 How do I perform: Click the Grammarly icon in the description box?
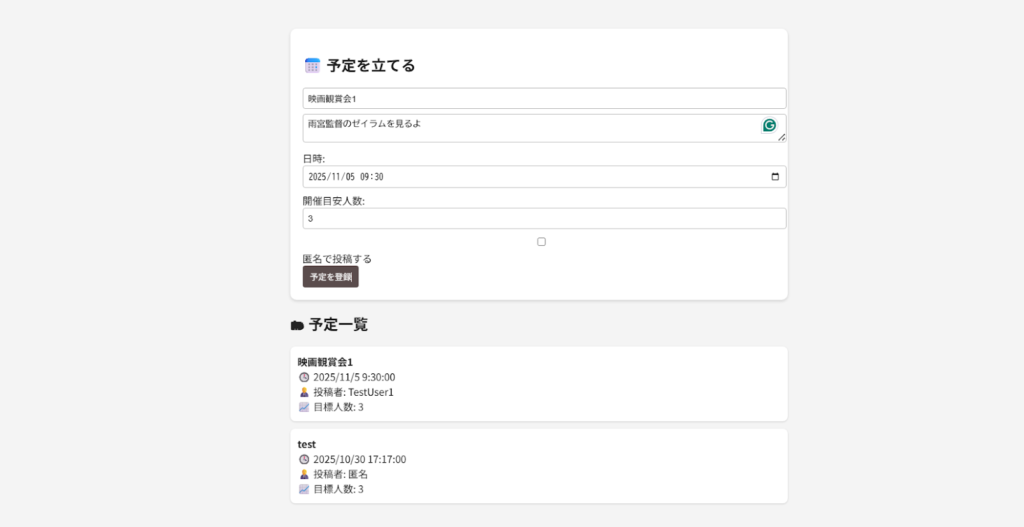tap(769, 125)
